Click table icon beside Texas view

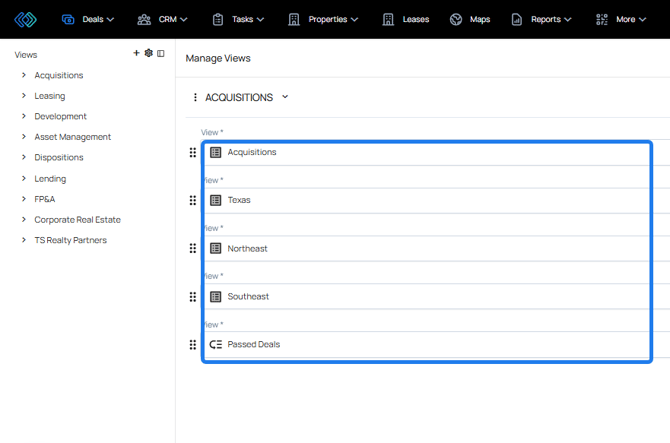coord(216,200)
